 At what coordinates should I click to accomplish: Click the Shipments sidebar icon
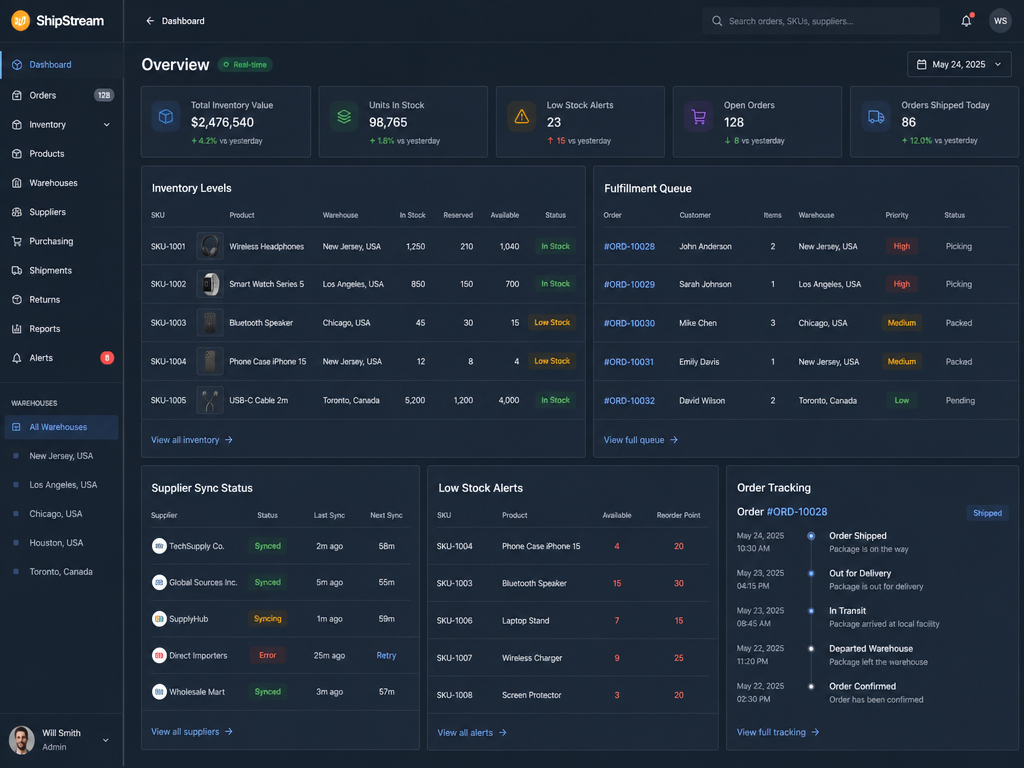[x=17, y=270]
